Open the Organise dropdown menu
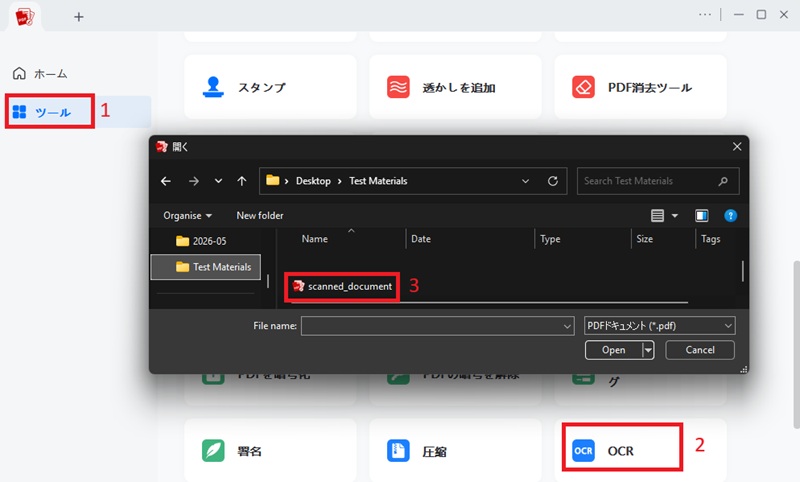The width and height of the screenshot is (800, 482). coord(187,216)
